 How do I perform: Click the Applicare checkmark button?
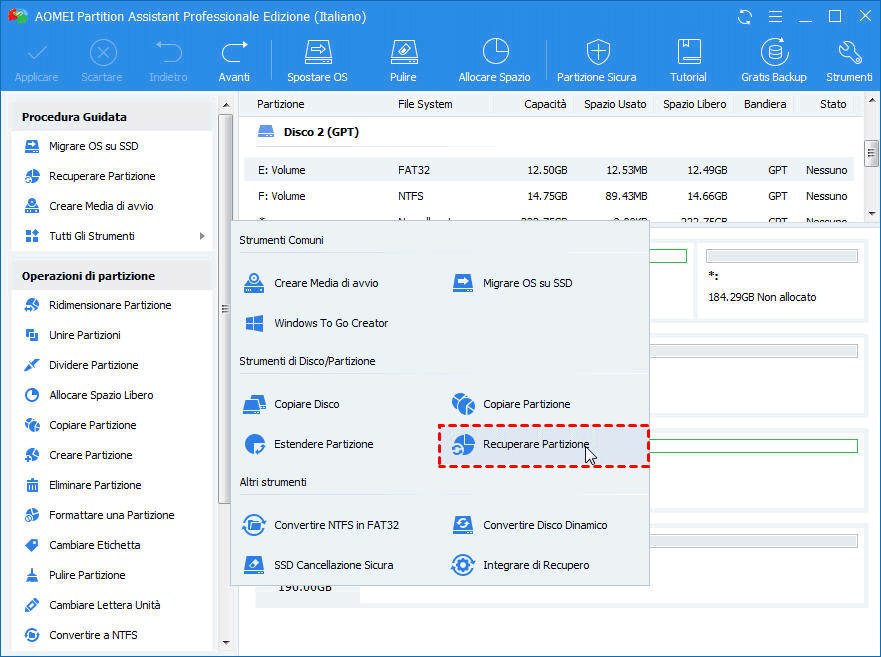(x=37, y=61)
